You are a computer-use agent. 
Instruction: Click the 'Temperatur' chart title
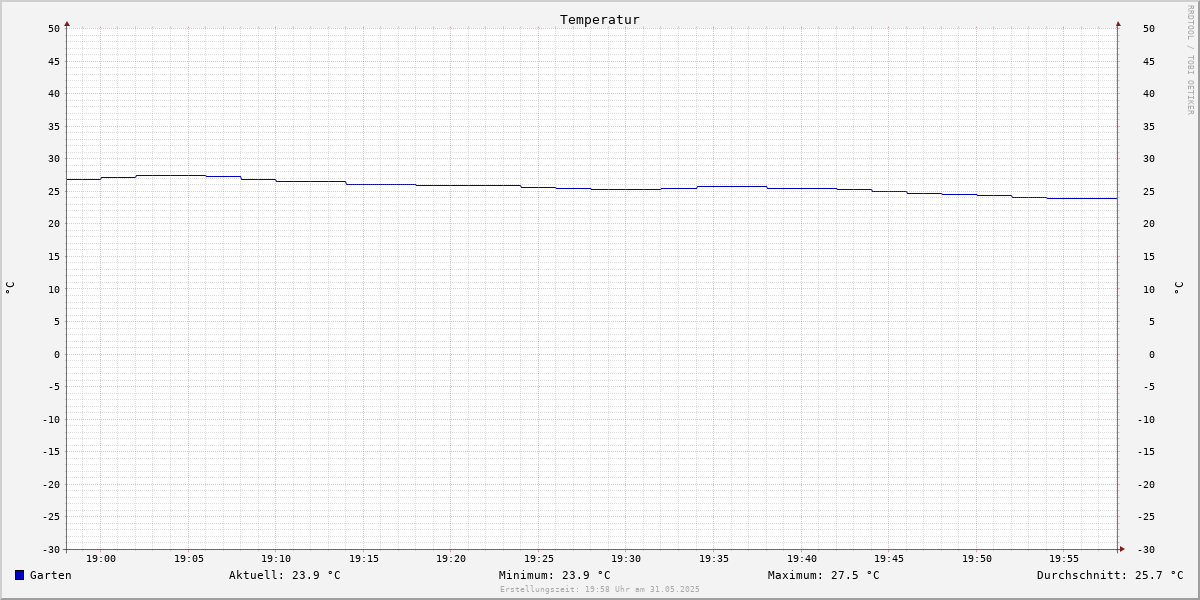(600, 19)
